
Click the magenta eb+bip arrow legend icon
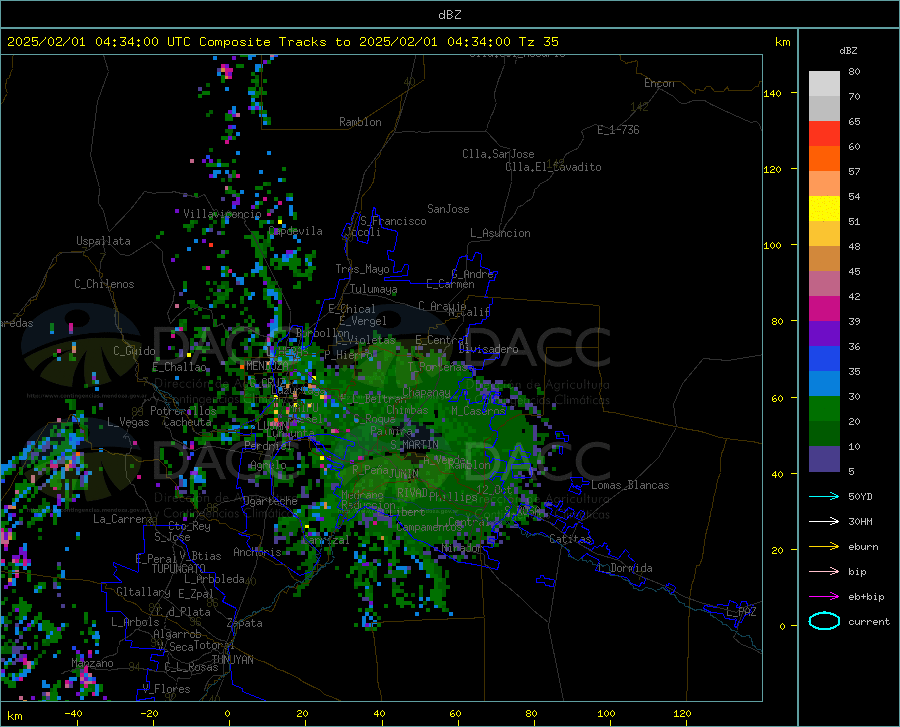[x=824, y=597]
